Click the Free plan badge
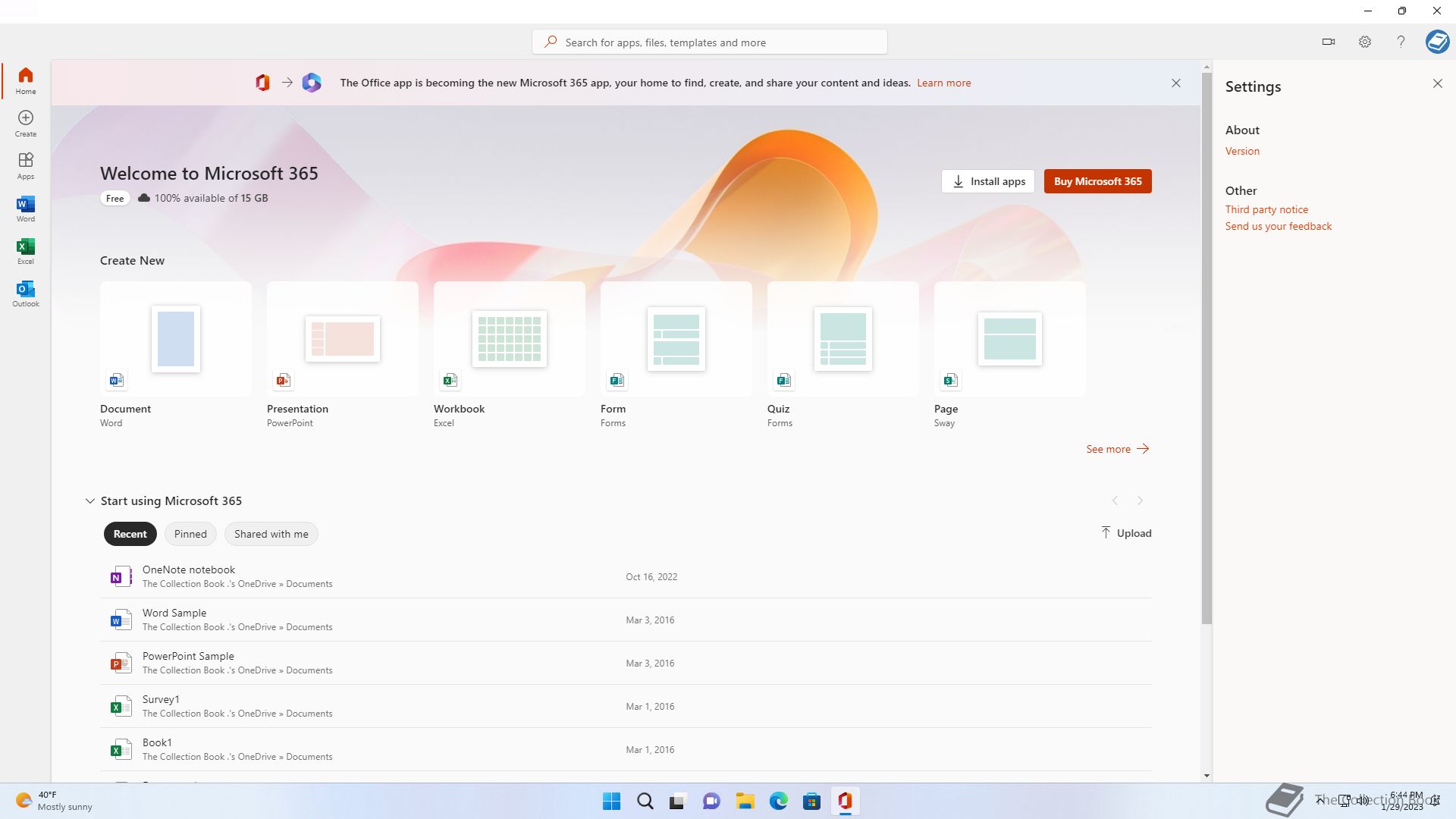Screen dimensions: 1456x819 (115, 198)
